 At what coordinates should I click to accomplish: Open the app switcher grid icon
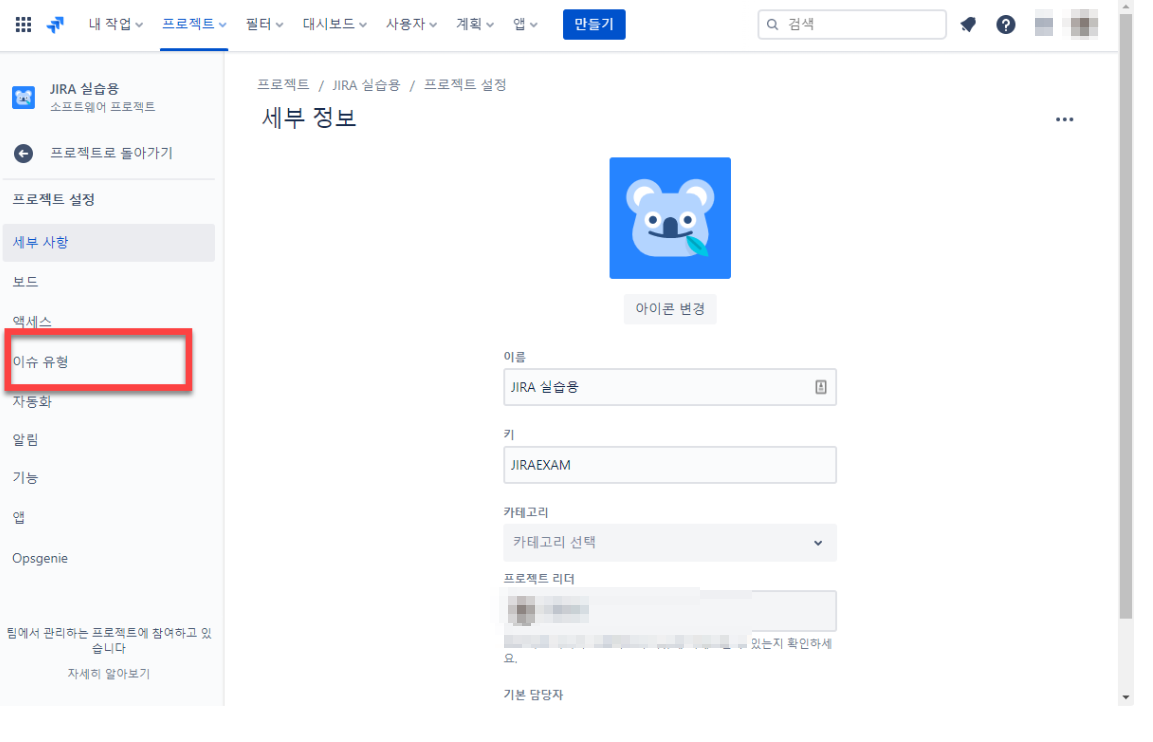(24, 24)
